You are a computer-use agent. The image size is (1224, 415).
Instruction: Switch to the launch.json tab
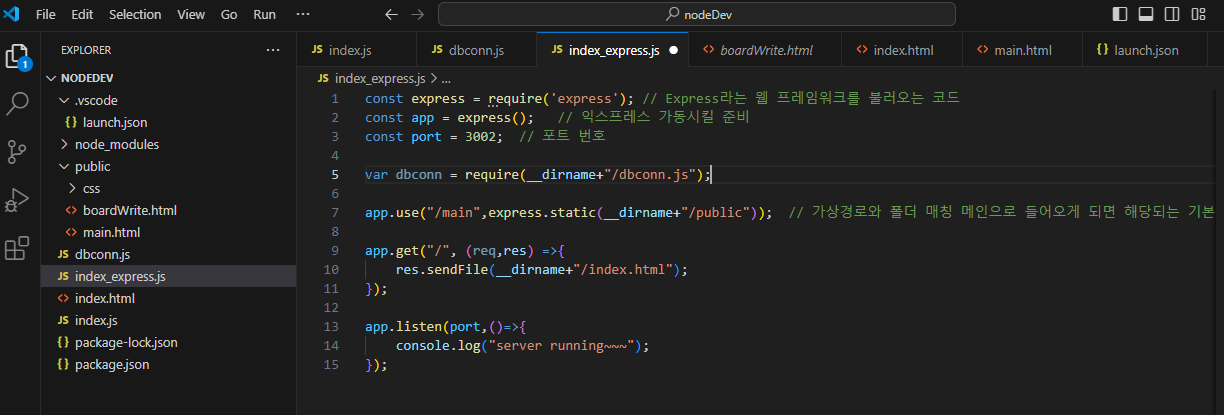pos(1146,49)
